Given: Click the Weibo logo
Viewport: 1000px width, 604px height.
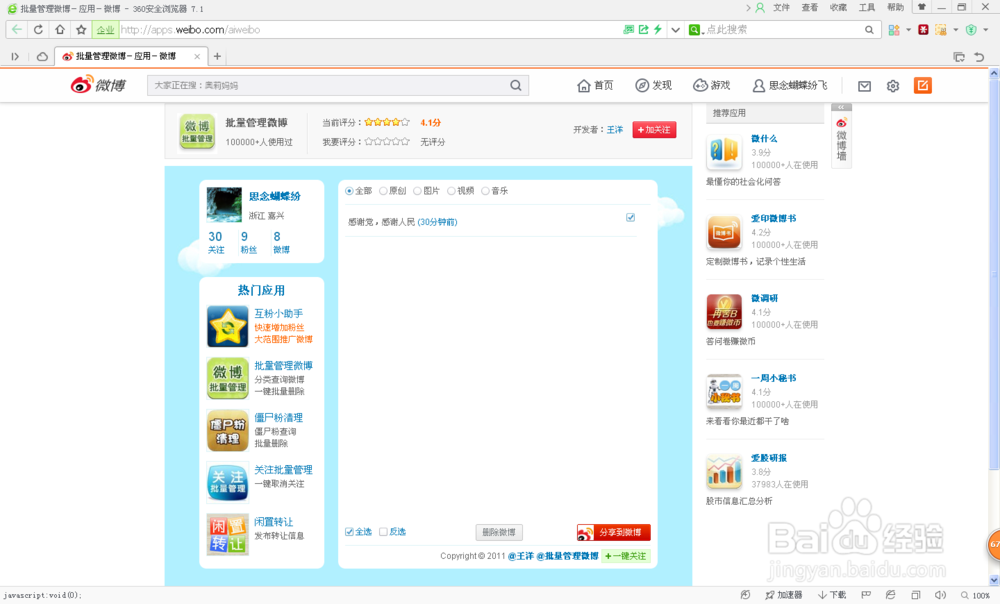Looking at the screenshot, I should click(x=98, y=84).
